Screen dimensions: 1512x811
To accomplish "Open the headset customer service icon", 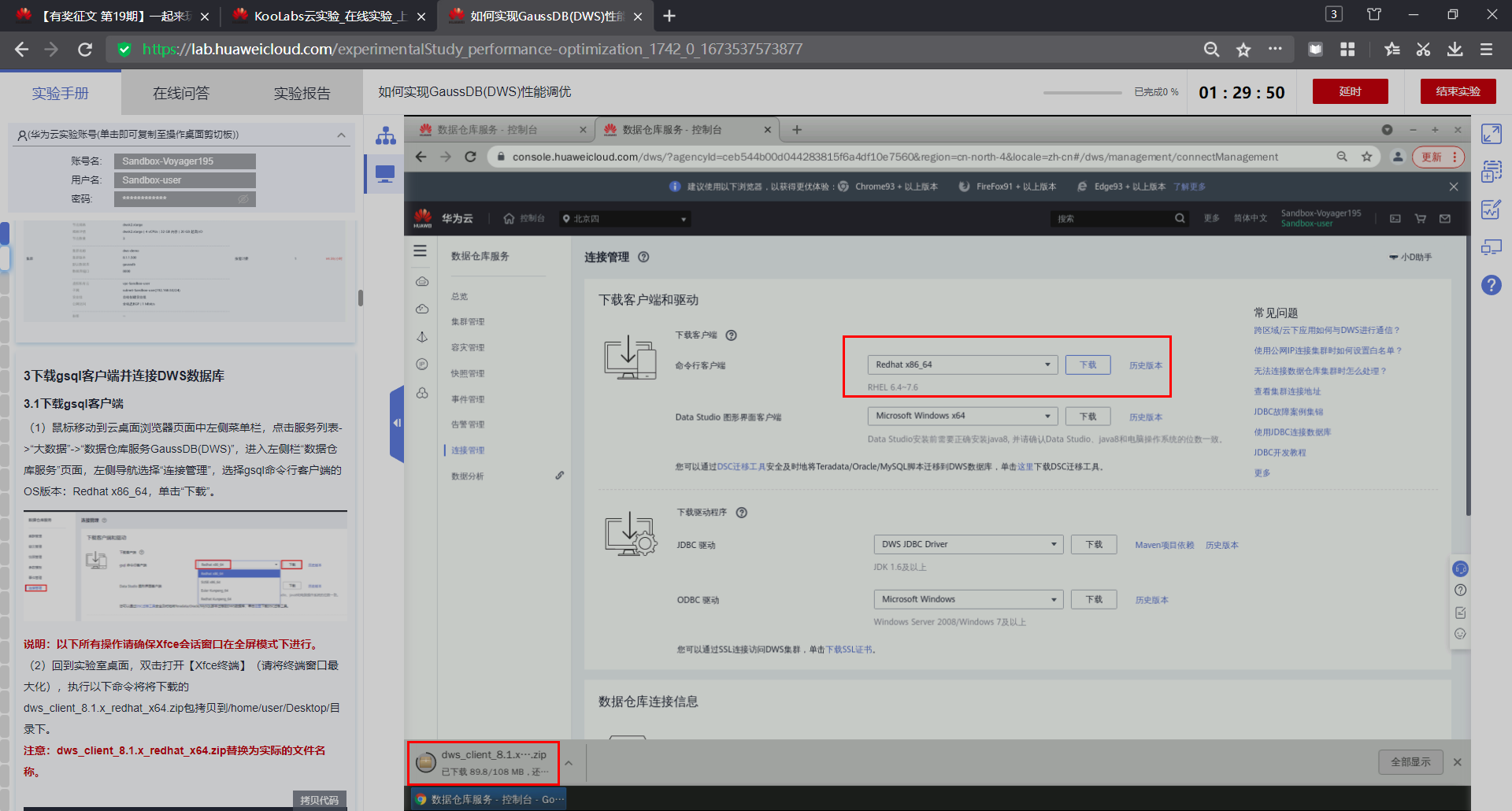I will 1460,568.
